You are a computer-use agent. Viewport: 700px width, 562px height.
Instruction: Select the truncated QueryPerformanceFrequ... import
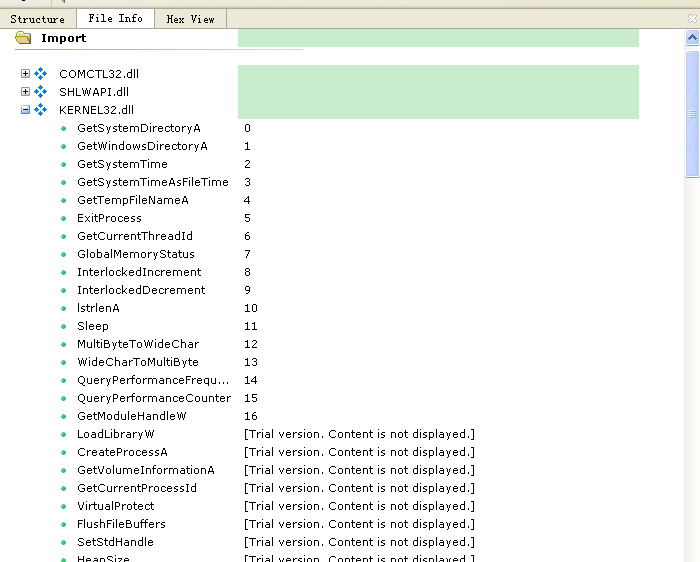[153, 380]
